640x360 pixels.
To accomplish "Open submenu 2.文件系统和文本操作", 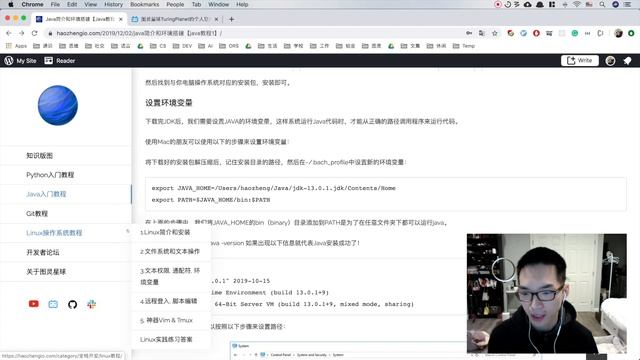I will pyautogui.click(x=170, y=251).
